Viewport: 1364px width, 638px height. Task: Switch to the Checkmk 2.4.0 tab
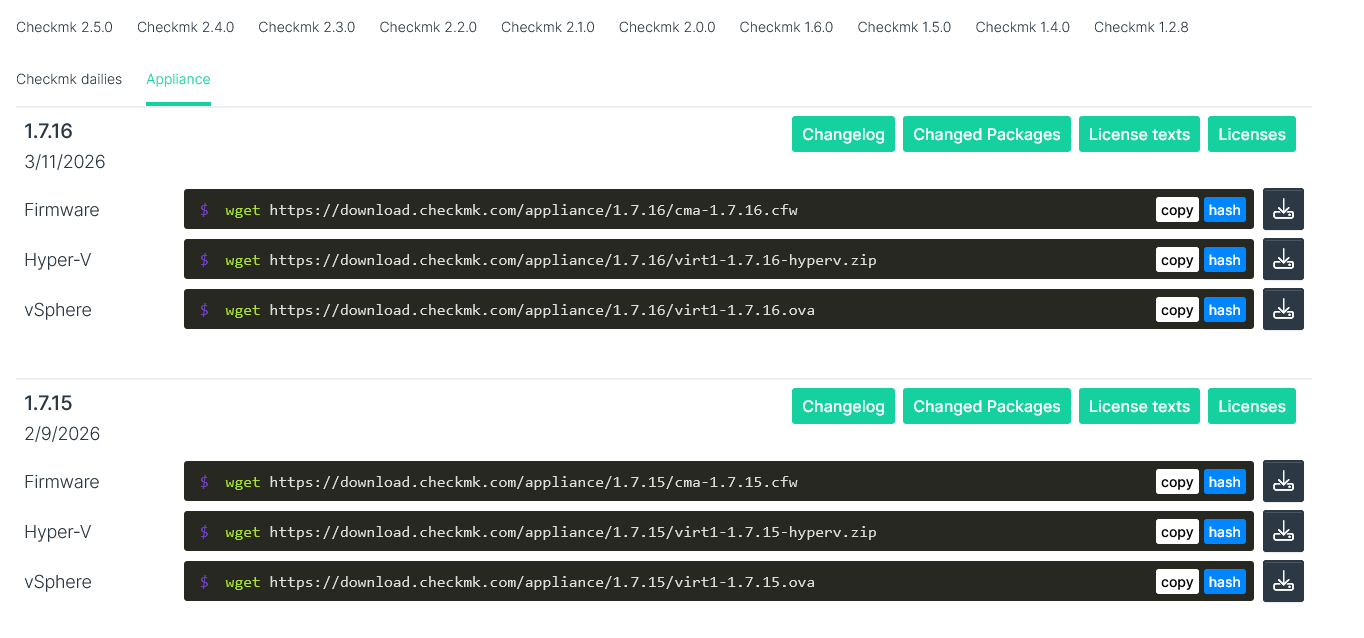tap(185, 27)
